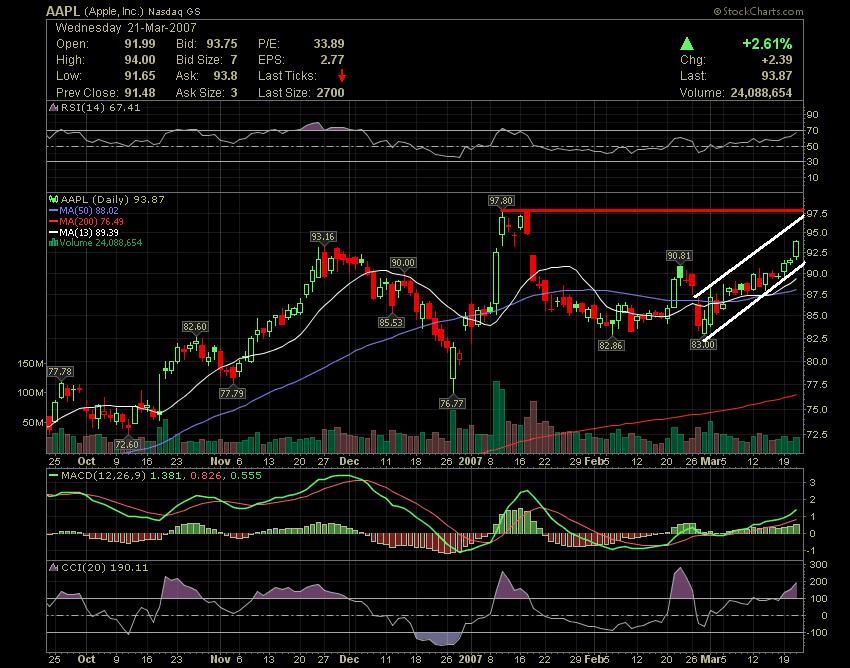Click the RSI(14) 67.41 indicator label

(x=100, y=107)
